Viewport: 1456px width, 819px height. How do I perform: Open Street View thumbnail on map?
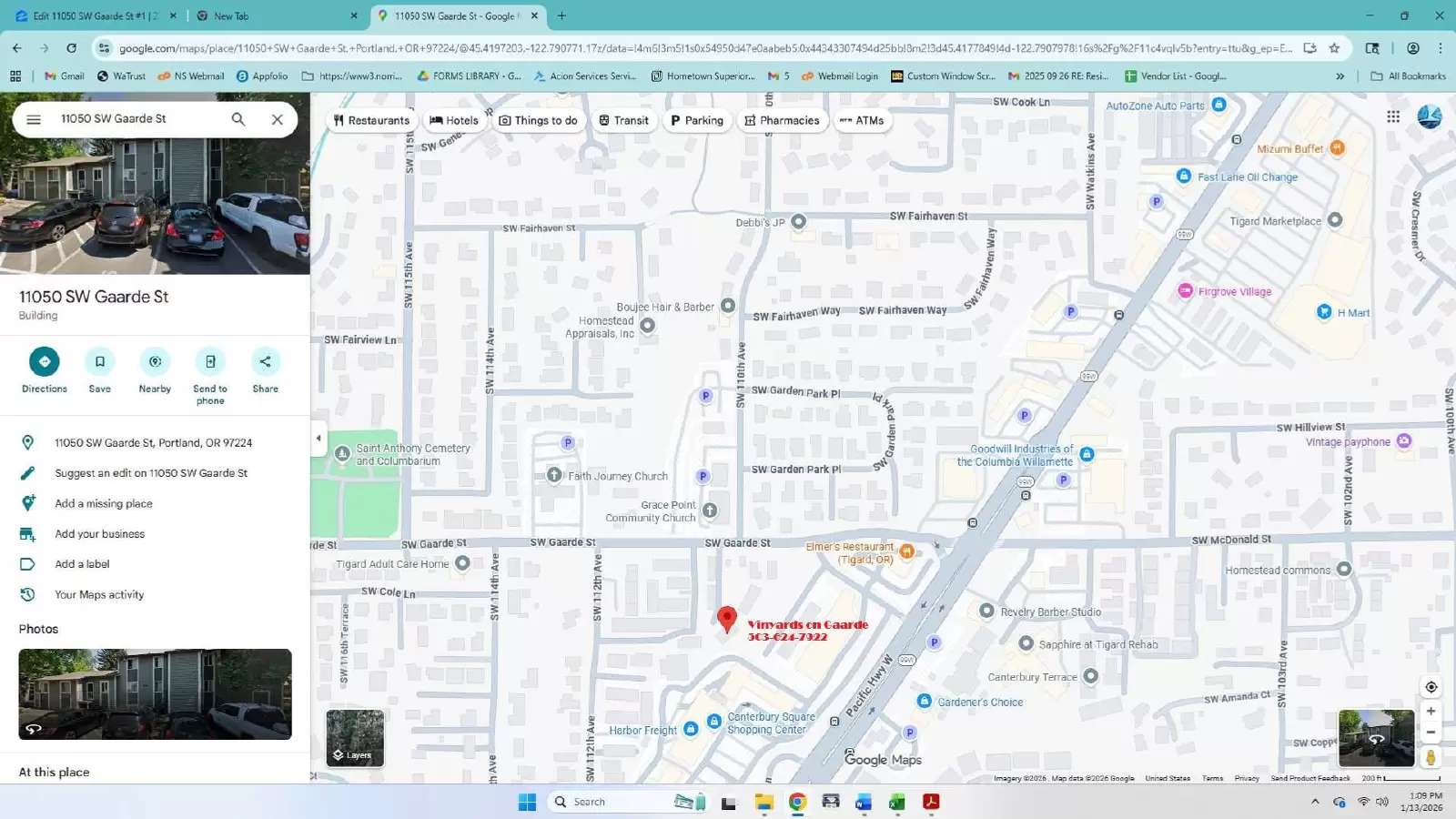coord(1377,738)
